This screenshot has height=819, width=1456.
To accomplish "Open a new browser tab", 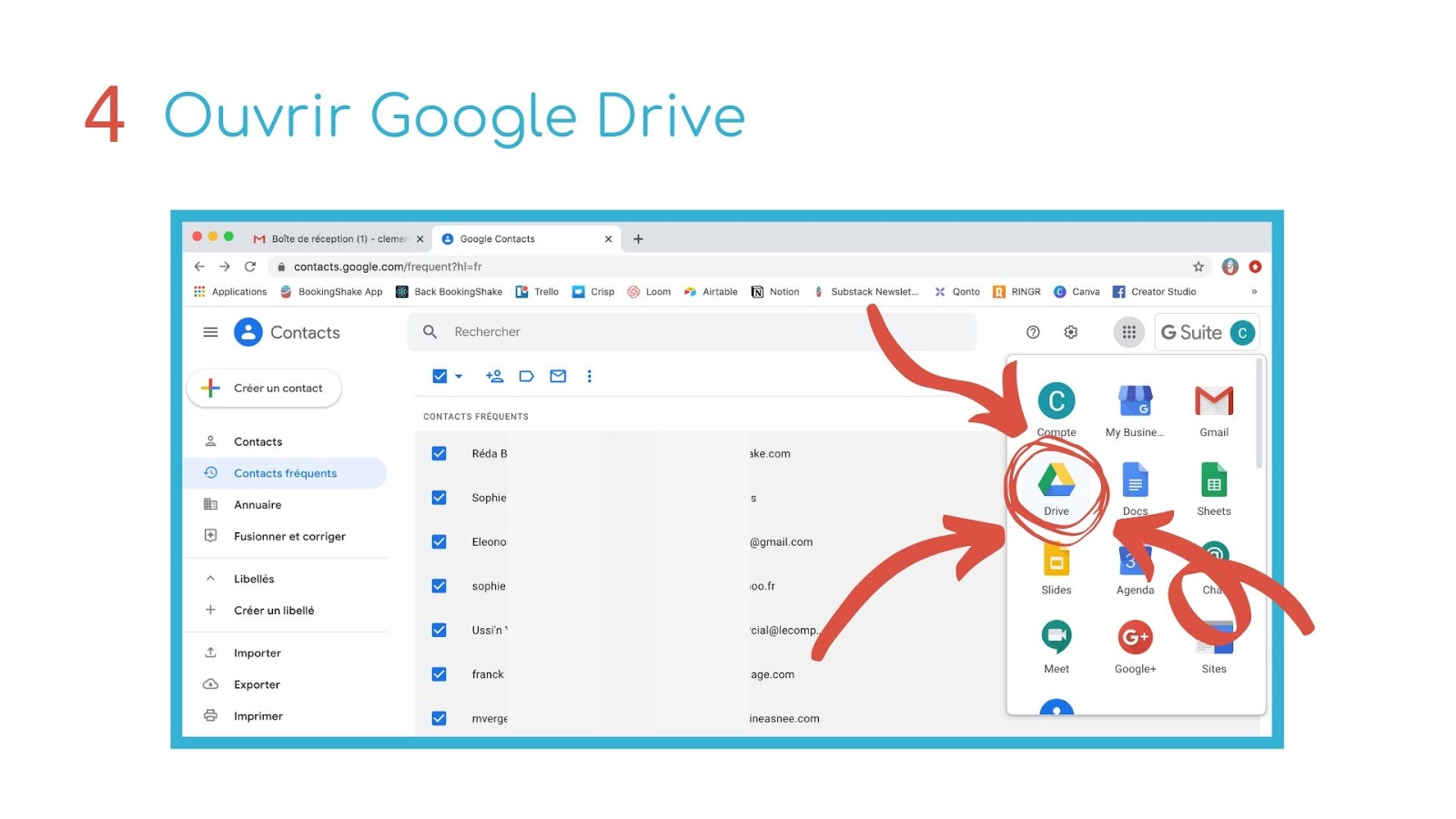I will (x=638, y=239).
